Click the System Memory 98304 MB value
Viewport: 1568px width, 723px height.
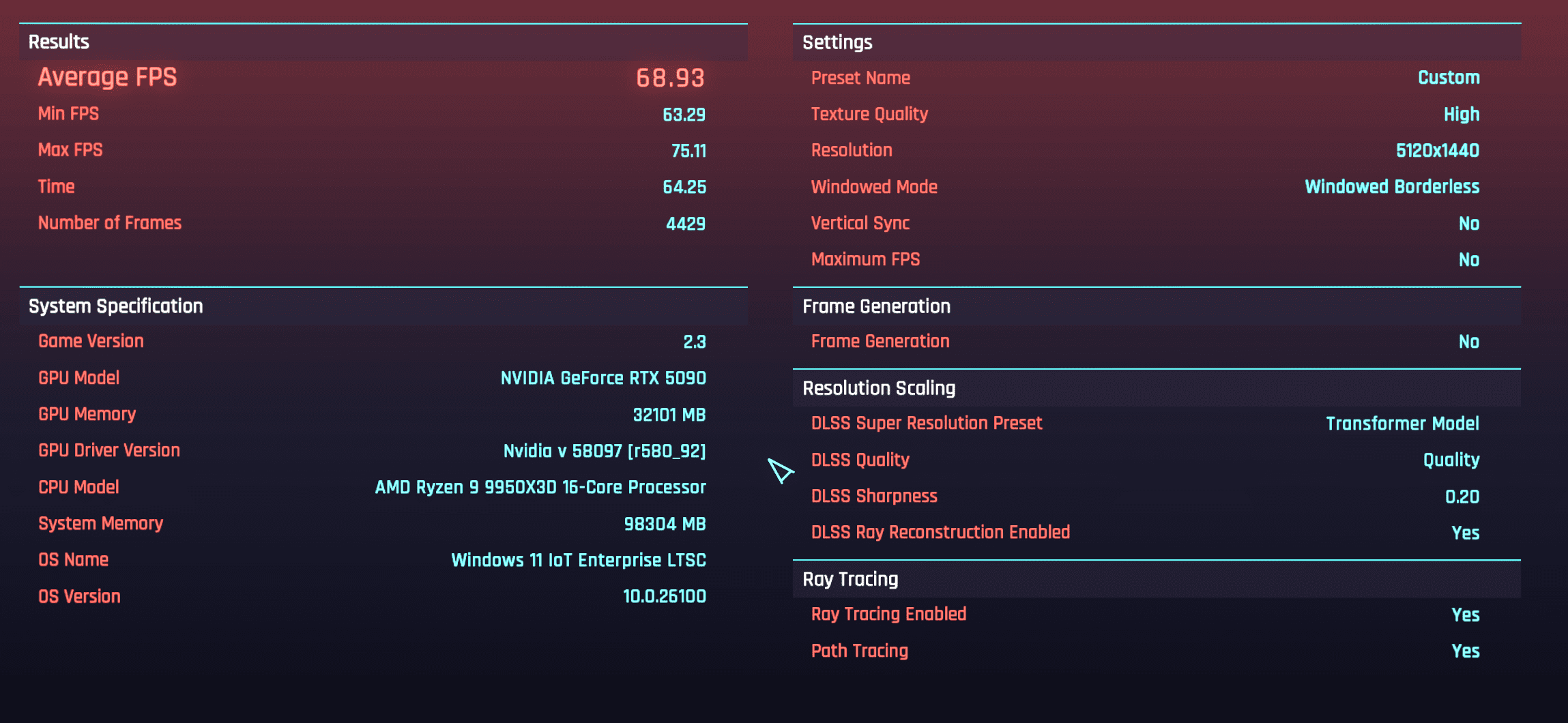(665, 524)
